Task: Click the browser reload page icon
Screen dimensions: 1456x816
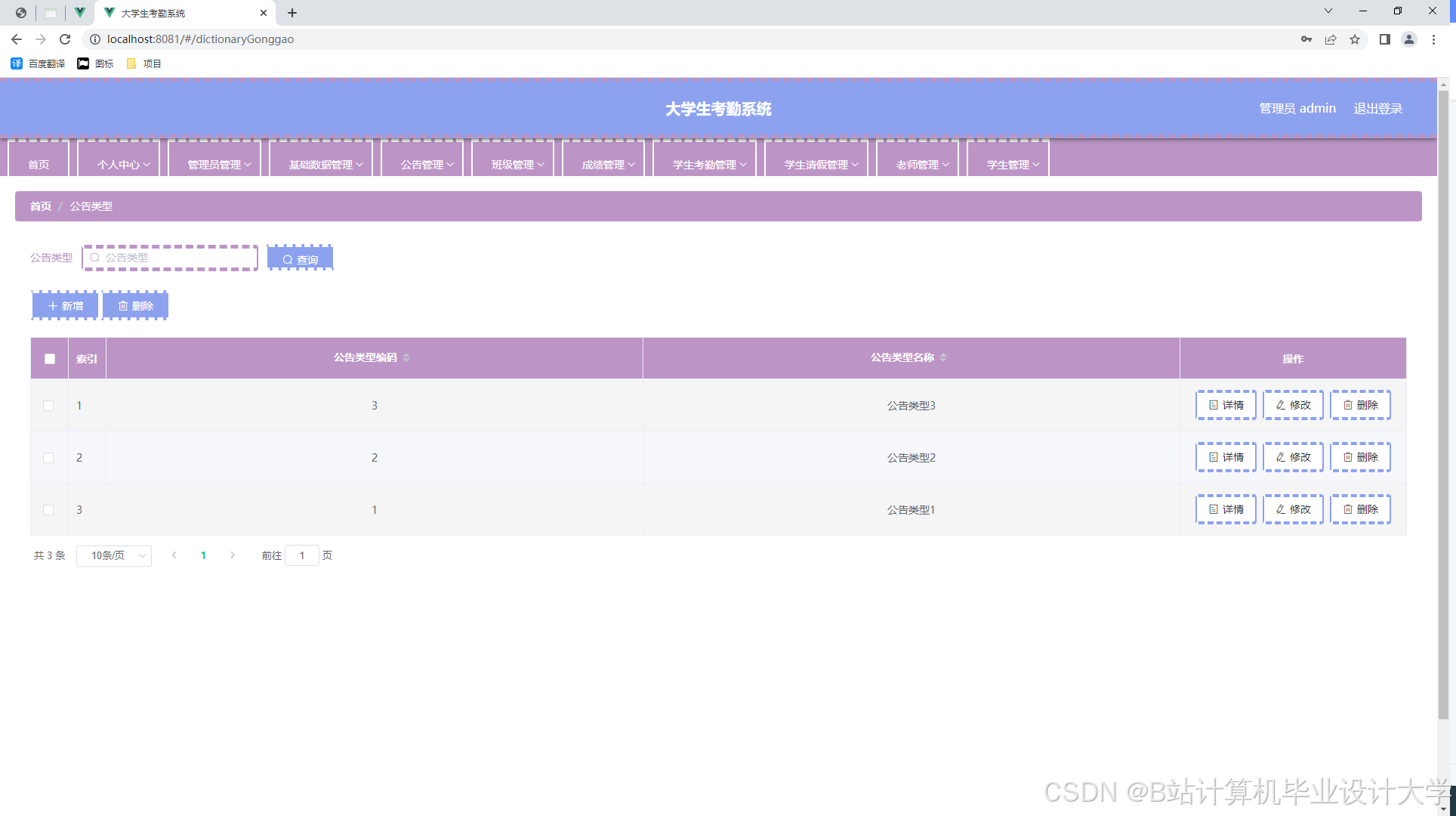Action: pyautogui.click(x=65, y=39)
